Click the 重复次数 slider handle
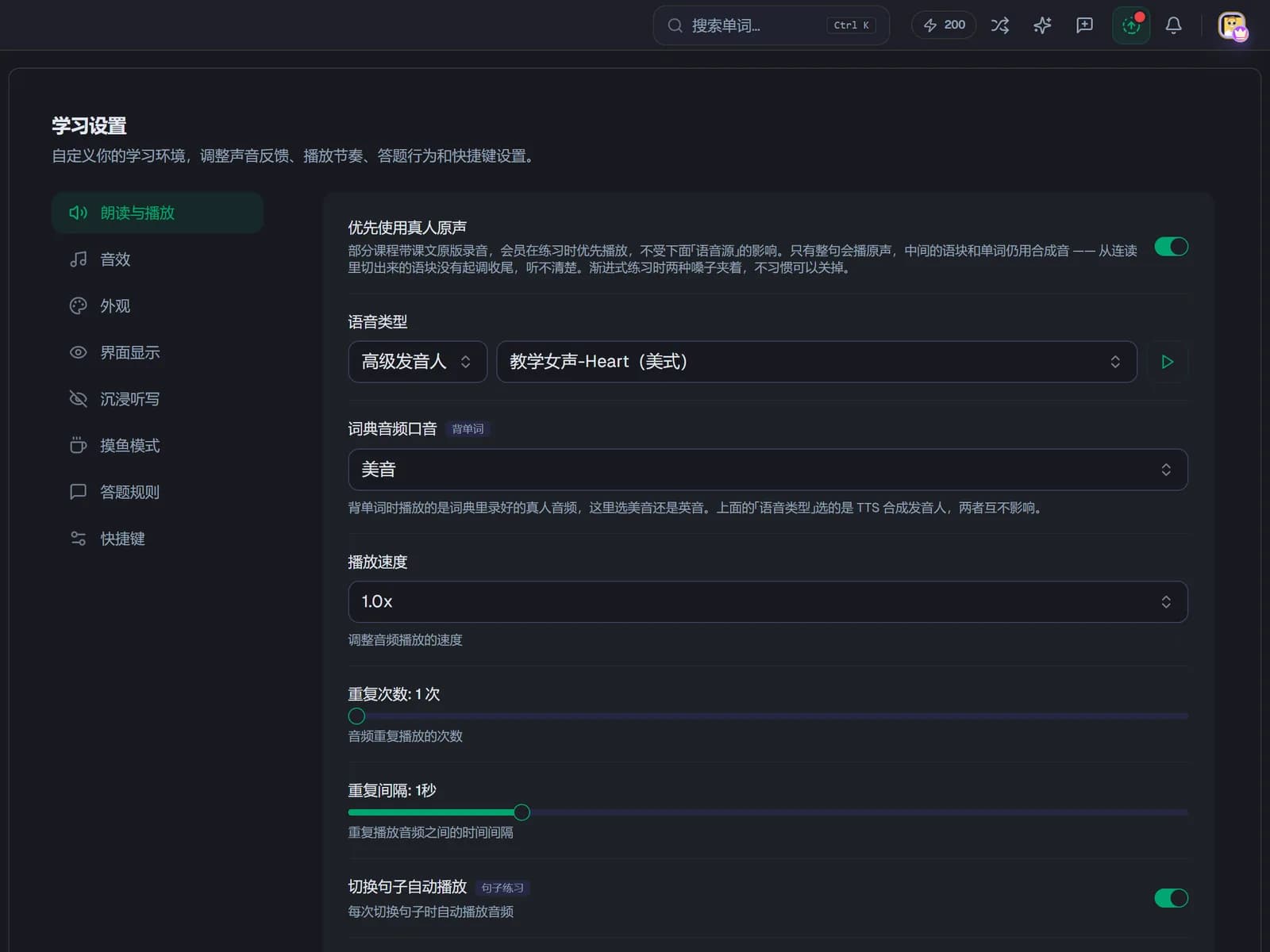 pos(356,716)
